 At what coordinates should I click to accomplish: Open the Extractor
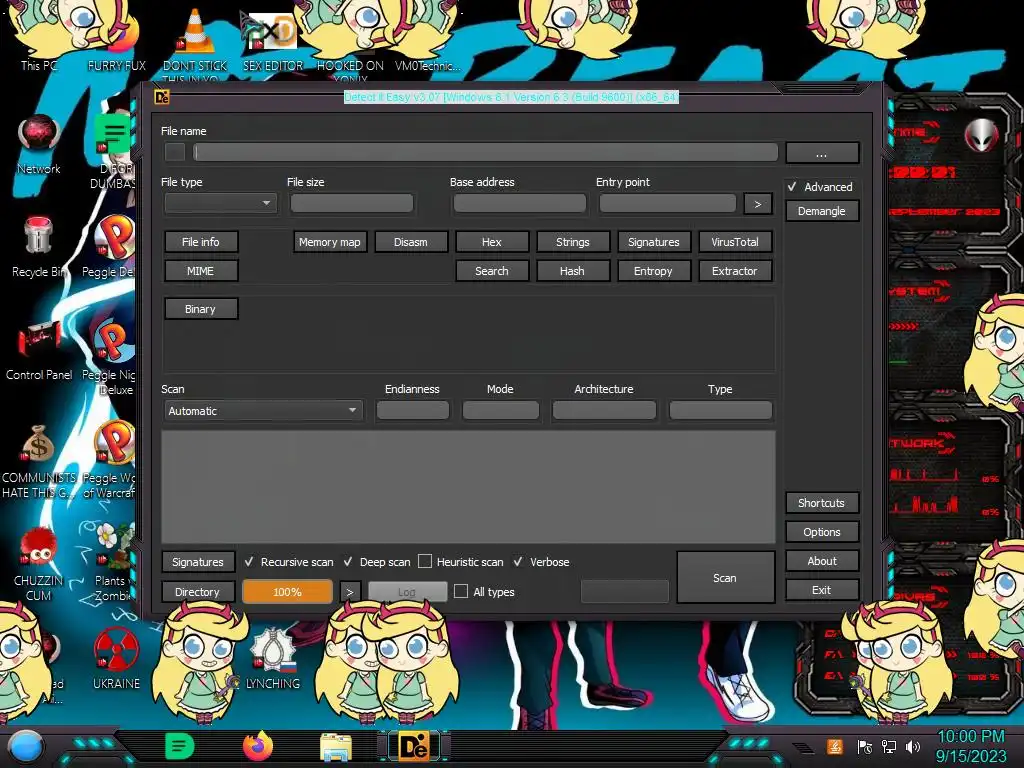tap(735, 271)
